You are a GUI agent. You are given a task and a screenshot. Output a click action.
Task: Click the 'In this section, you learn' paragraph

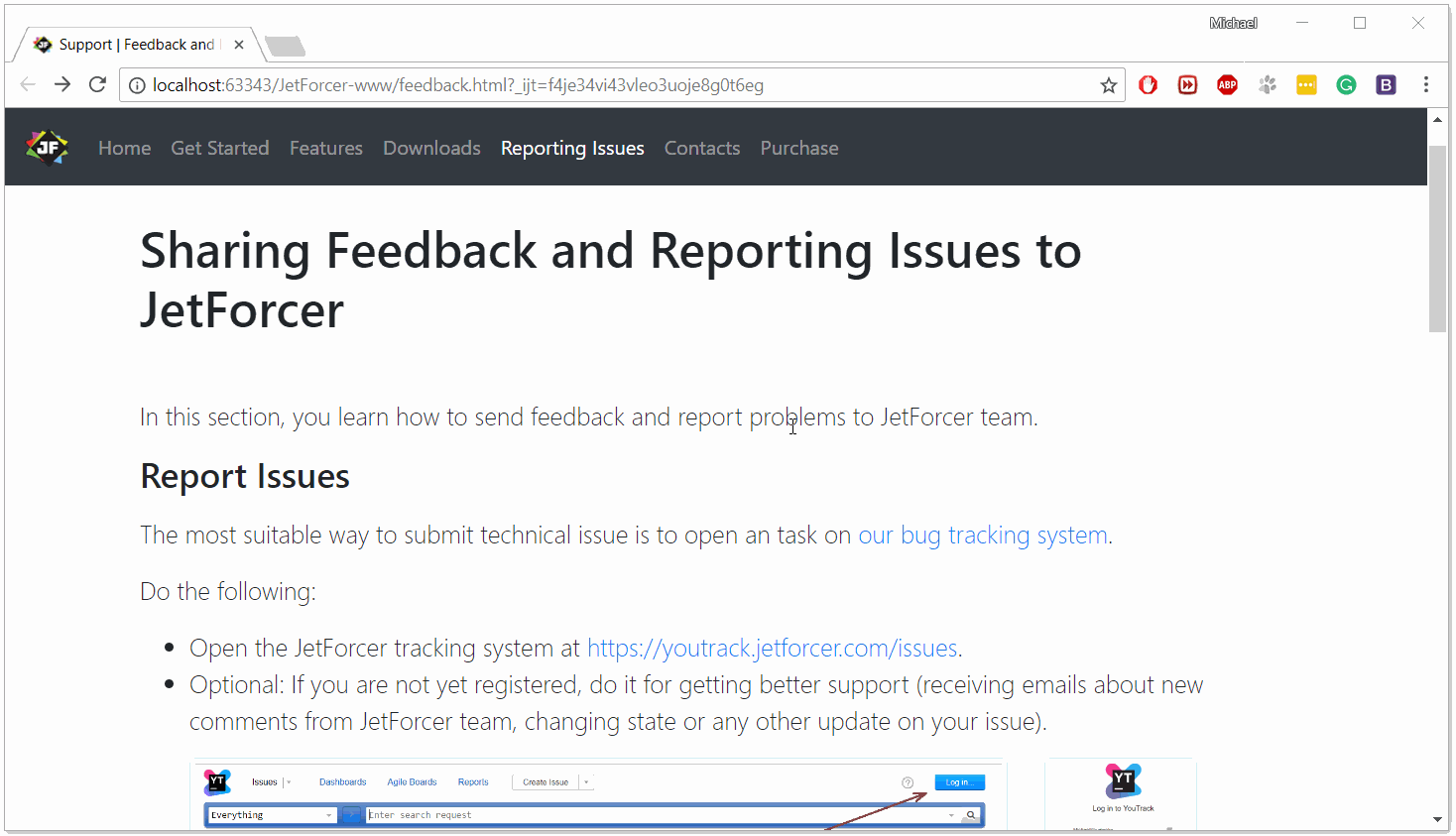coord(589,418)
